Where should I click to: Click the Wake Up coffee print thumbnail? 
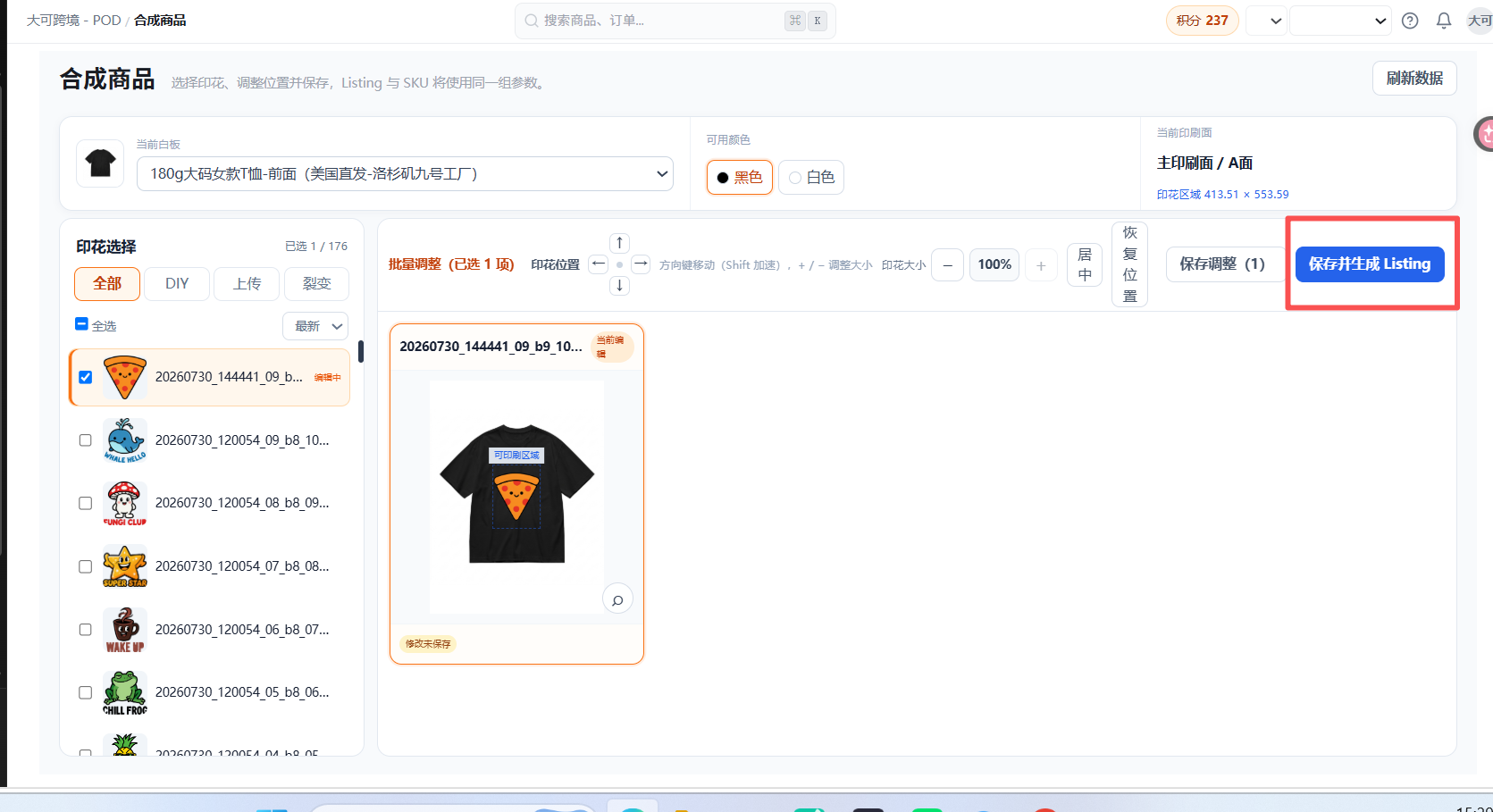(125, 630)
